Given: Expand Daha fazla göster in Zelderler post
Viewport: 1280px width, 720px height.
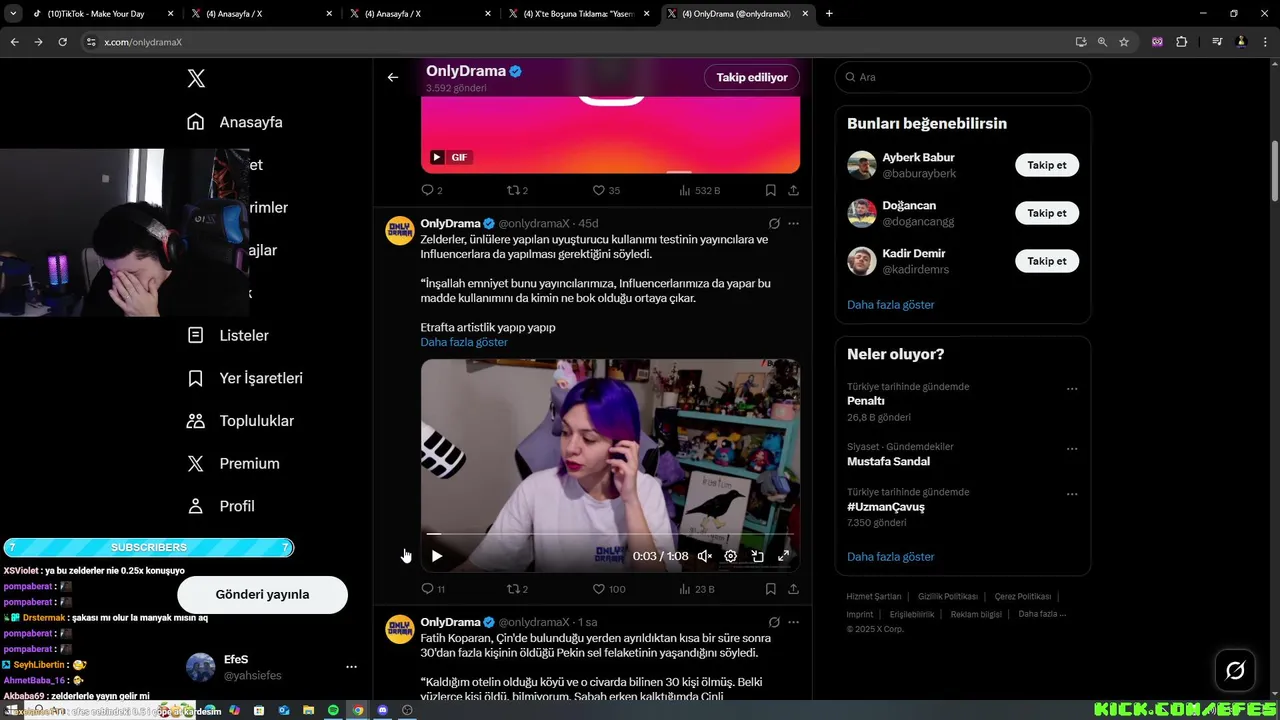Looking at the screenshot, I should click(x=464, y=342).
